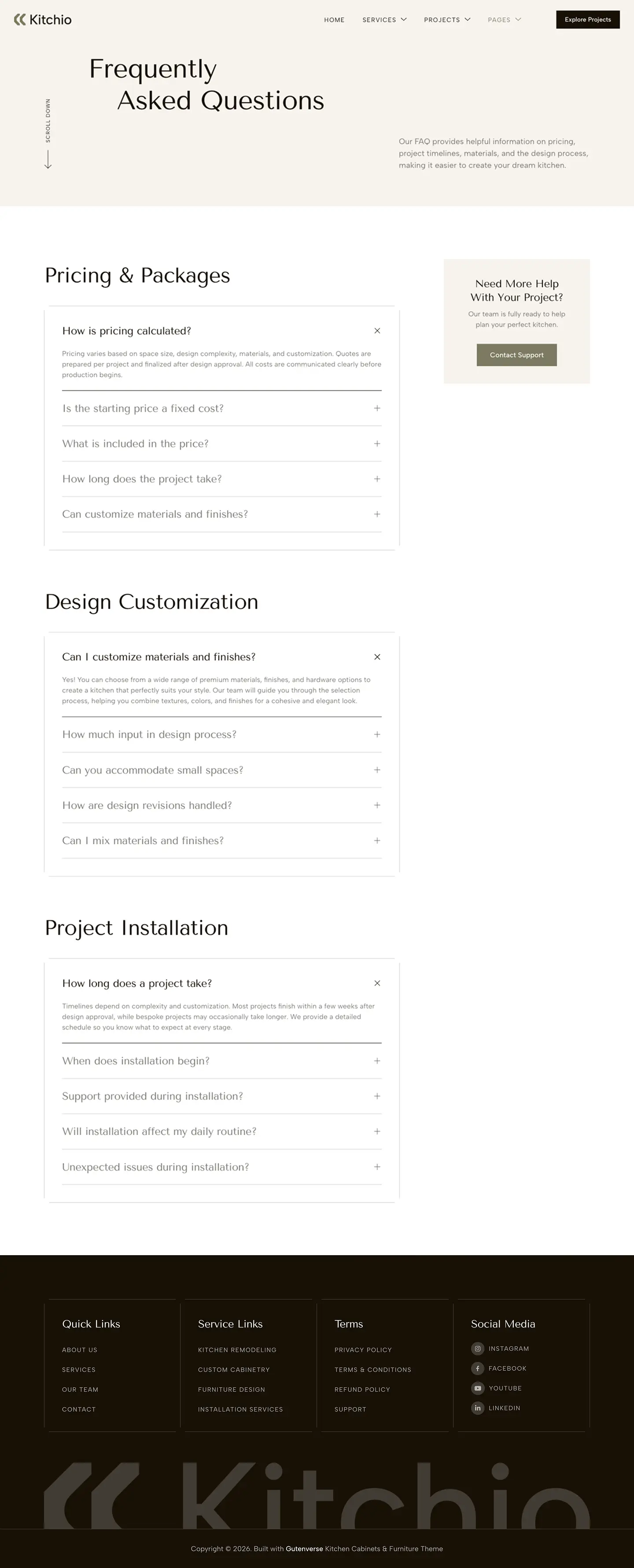This screenshot has width=634, height=1568.
Task: Collapse 'How long does a project take?' answer
Action: 377,983
